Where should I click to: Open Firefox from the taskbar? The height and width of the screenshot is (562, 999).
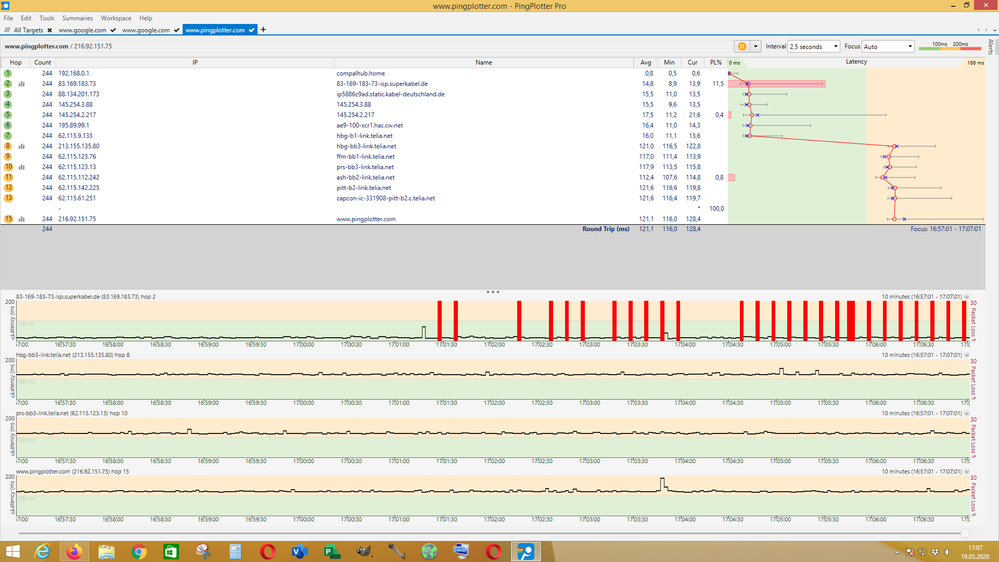[74, 550]
